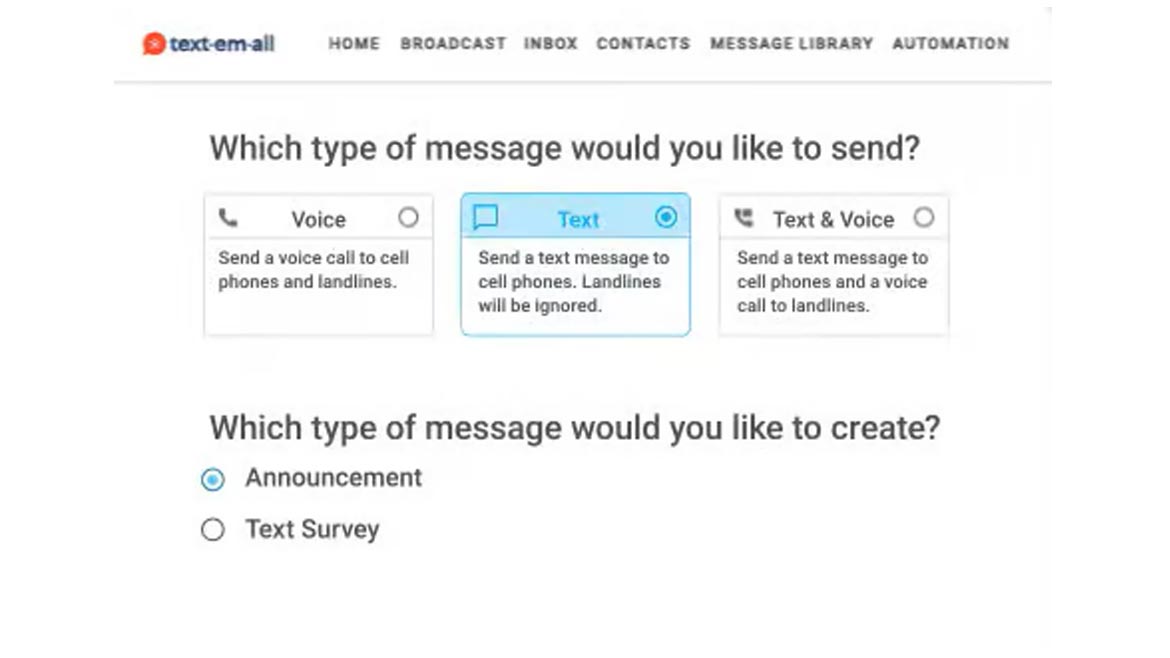Click the text-em-all logo icon
Image resolution: width=1170 pixels, height=658 pixels.
(153, 44)
